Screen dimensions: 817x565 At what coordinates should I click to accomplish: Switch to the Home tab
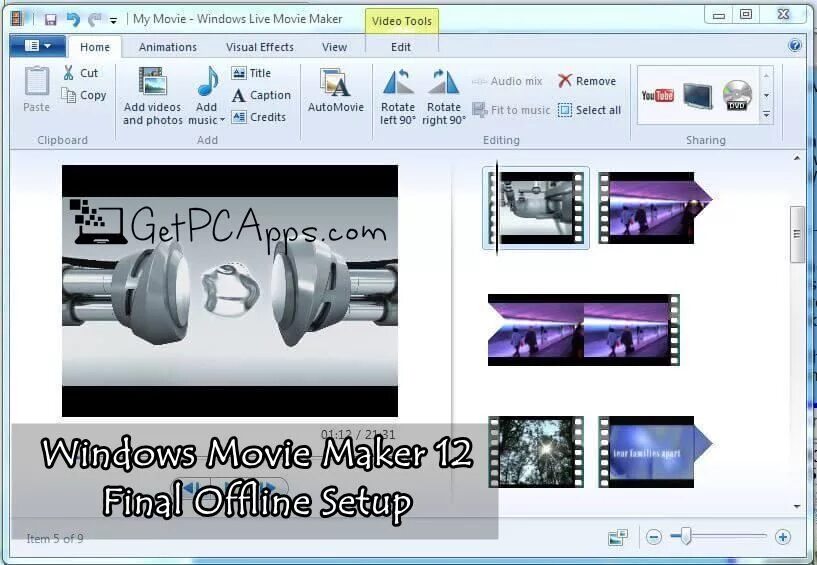pos(95,47)
